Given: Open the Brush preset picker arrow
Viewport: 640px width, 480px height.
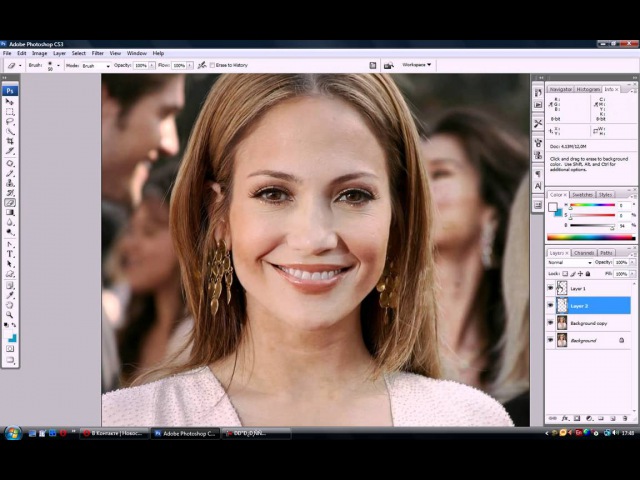Looking at the screenshot, I should 58,65.
